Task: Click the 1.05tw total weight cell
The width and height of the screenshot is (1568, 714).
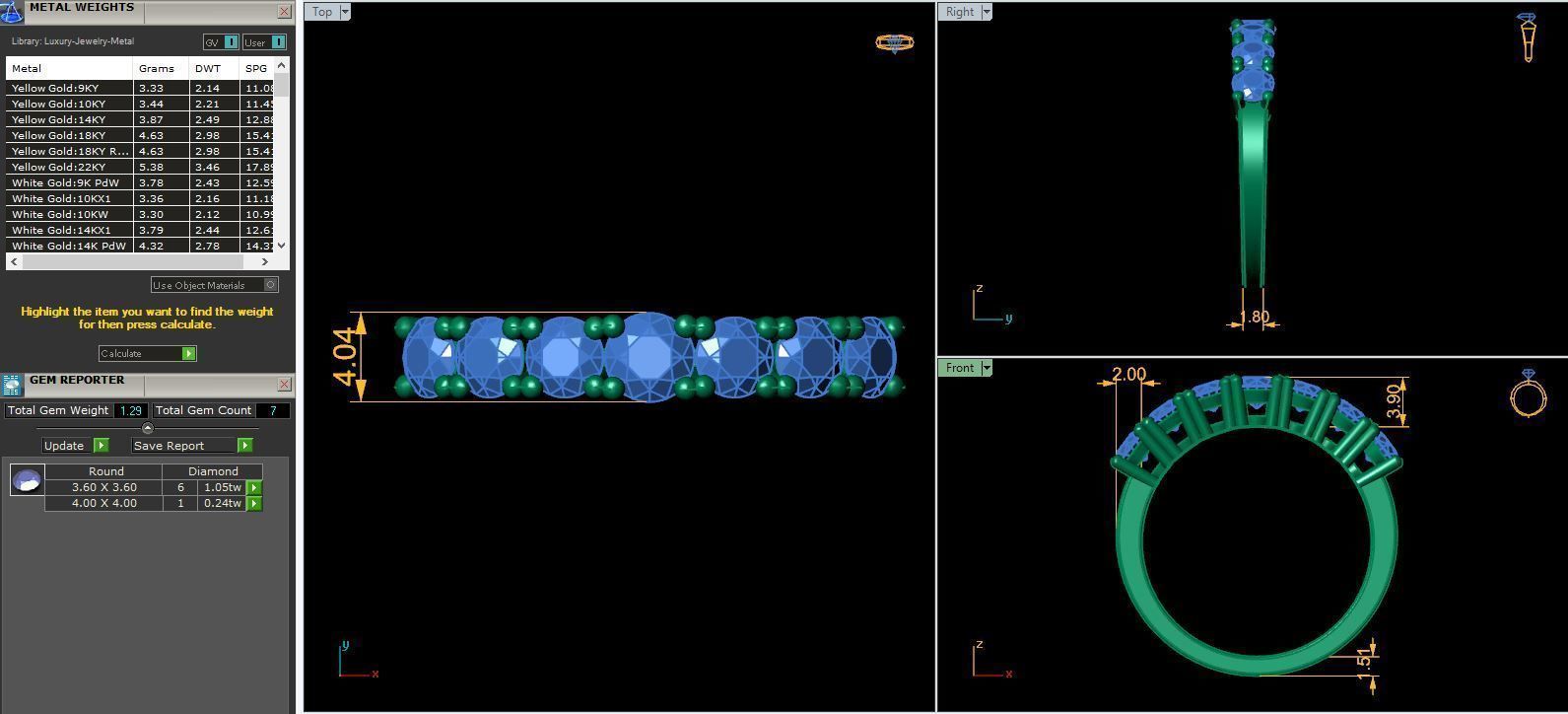Action: 223,487
